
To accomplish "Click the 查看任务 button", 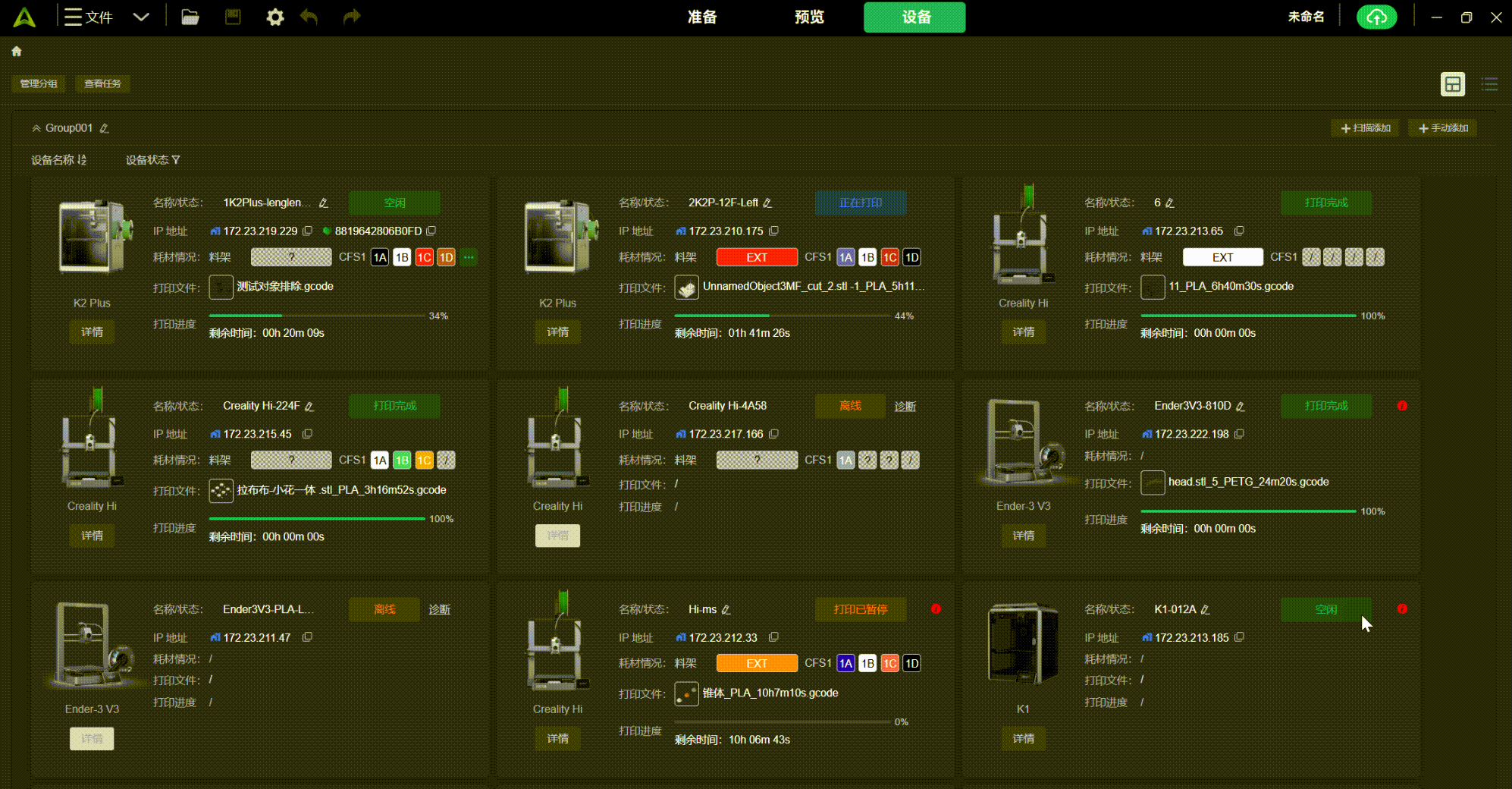I will [x=102, y=83].
